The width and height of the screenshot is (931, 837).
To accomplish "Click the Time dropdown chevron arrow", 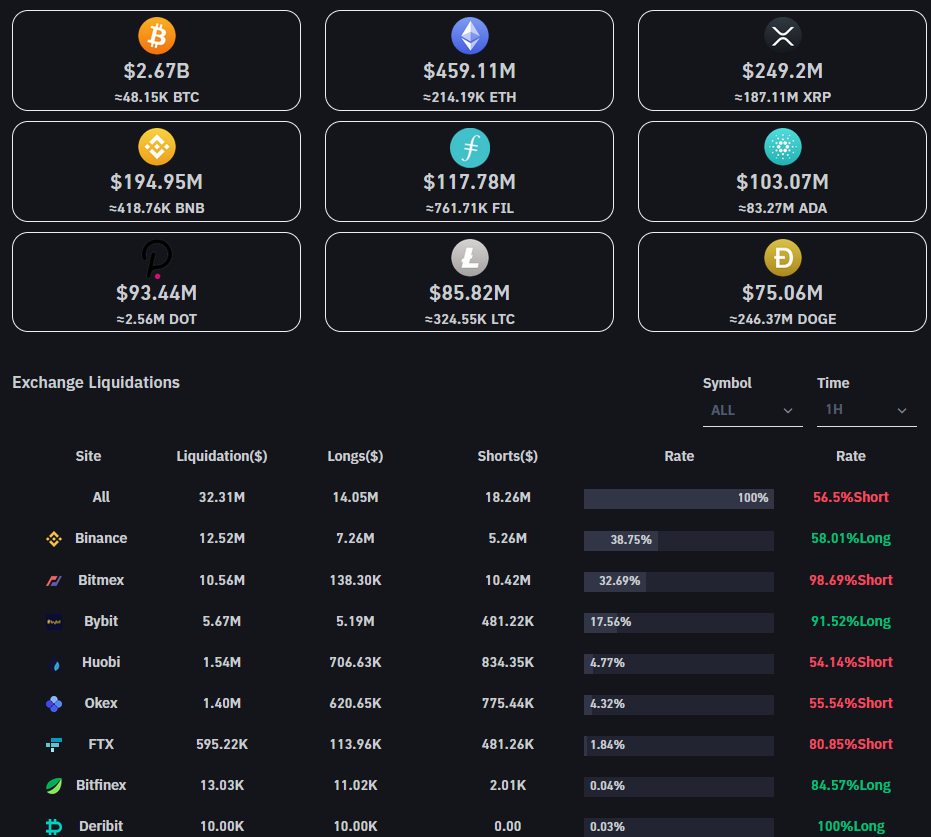I will click(x=901, y=410).
